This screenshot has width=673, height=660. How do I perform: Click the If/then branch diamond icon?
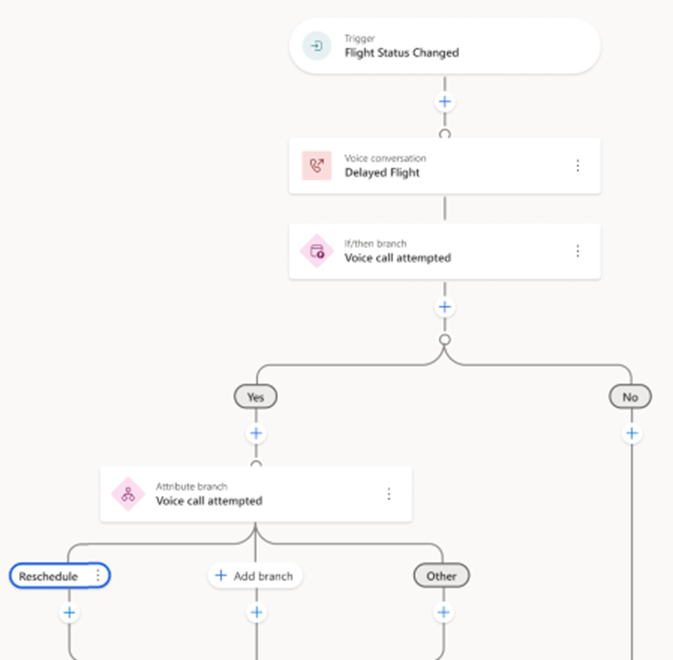316,251
